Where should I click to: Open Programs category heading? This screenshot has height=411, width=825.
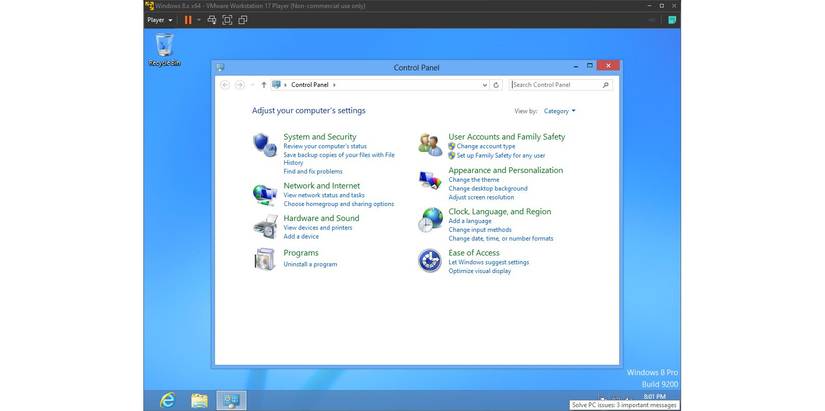click(301, 253)
